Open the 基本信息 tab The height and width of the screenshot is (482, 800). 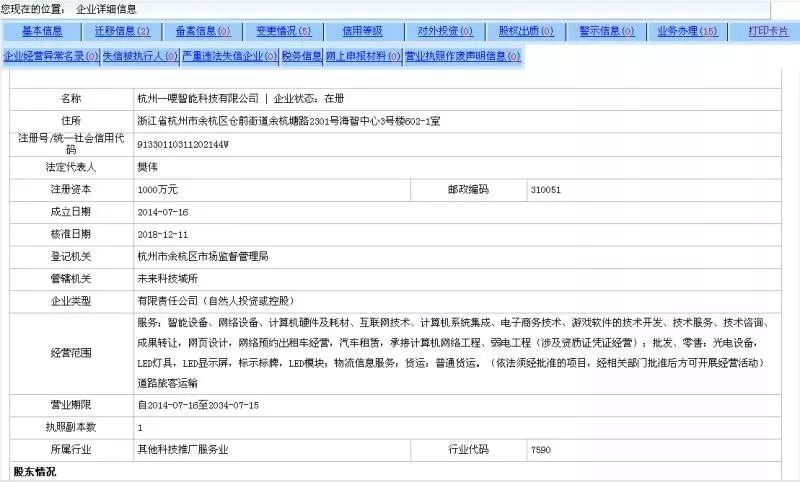[42, 31]
